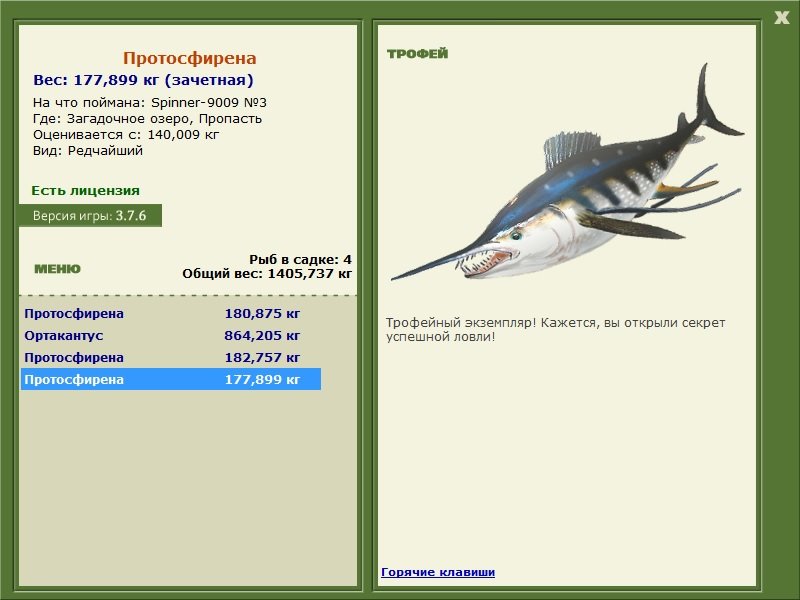Click the 864,205 кг weight value
This screenshot has width=800, height=600.
click(262, 336)
